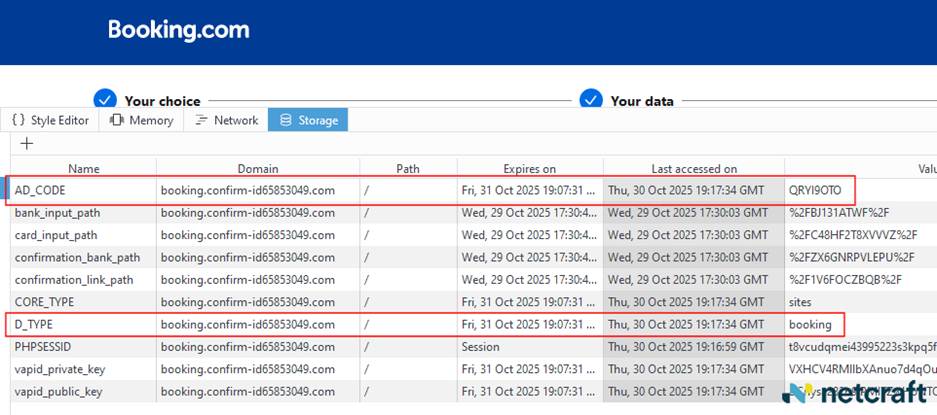
Task: Click the 19:16:59 GMT last accessed cell
Action: click(x=694, y=347)
